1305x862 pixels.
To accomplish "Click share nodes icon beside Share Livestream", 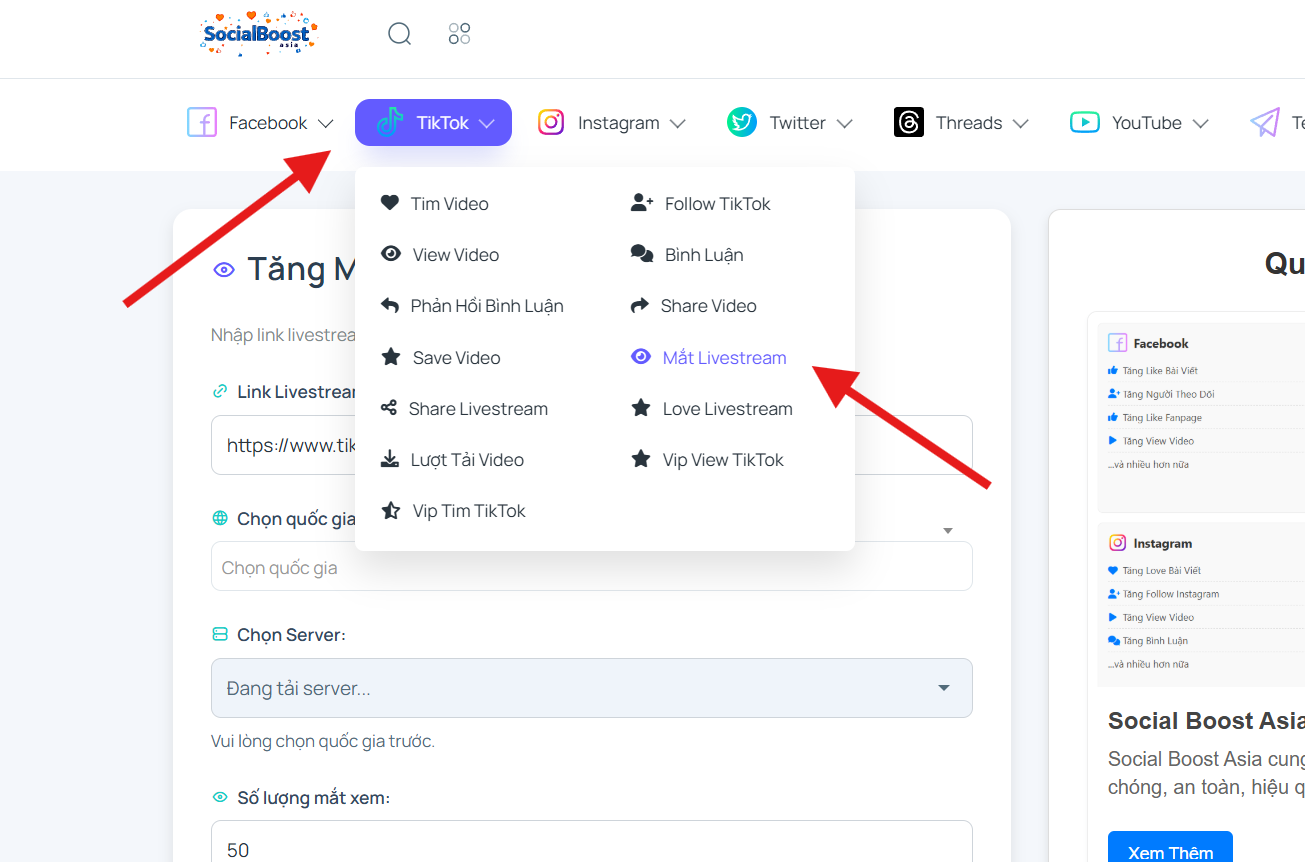I will click(389, 408).
